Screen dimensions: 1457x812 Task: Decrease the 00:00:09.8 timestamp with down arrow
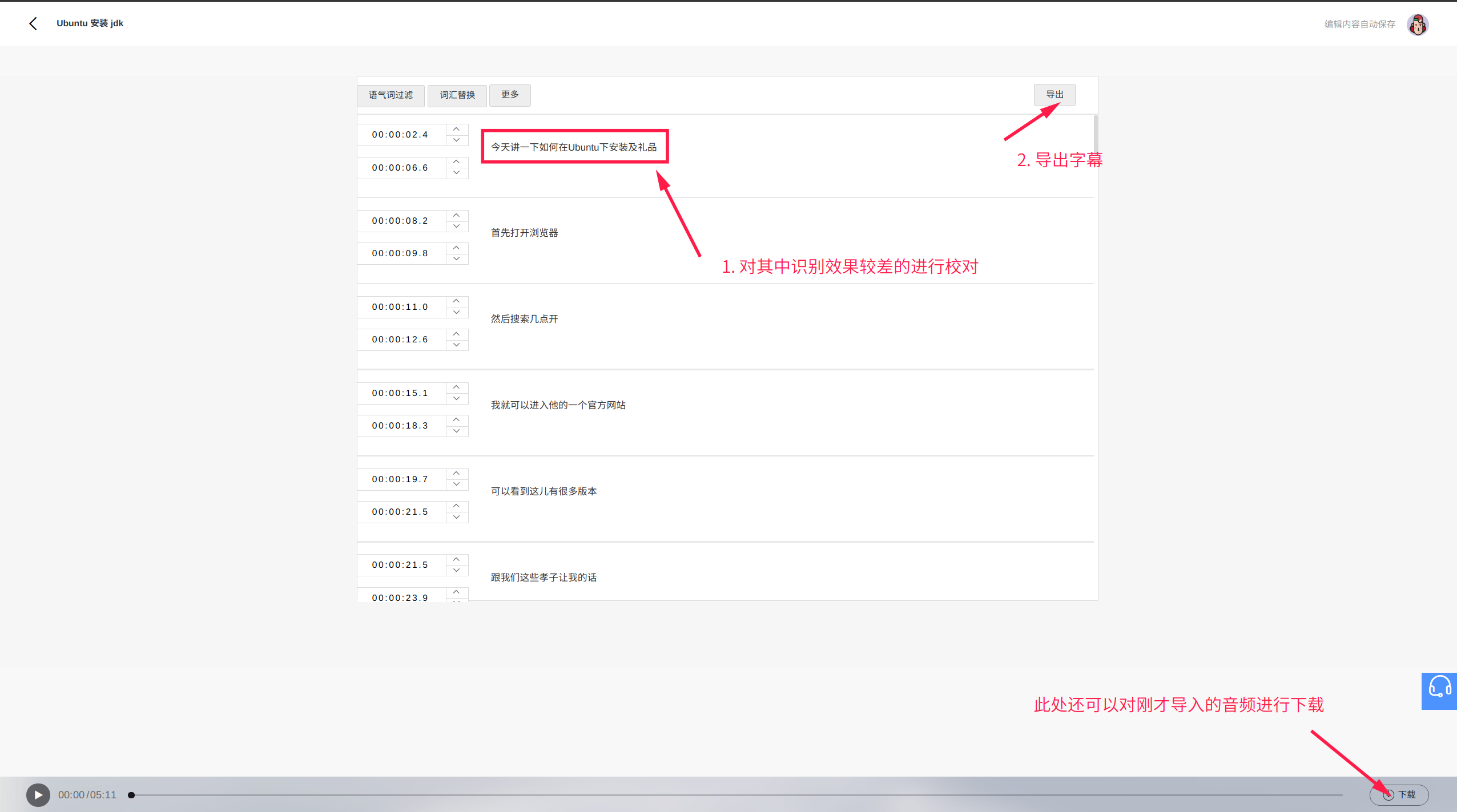pyautogui.click(x=456, y=259)
